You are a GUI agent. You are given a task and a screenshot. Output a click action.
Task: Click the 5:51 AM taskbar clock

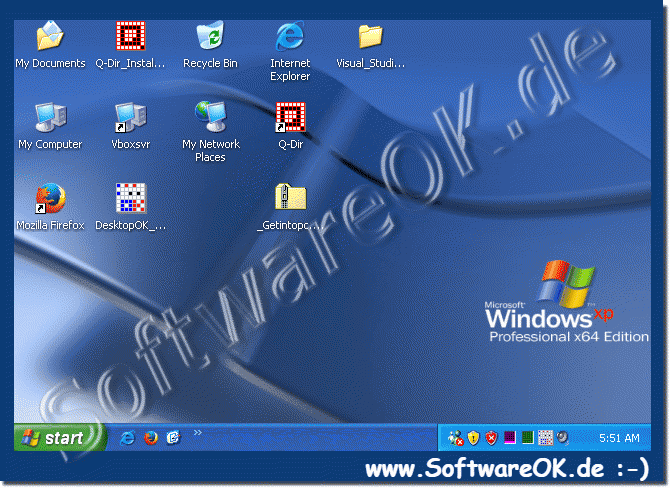click(x=619, y=438)
